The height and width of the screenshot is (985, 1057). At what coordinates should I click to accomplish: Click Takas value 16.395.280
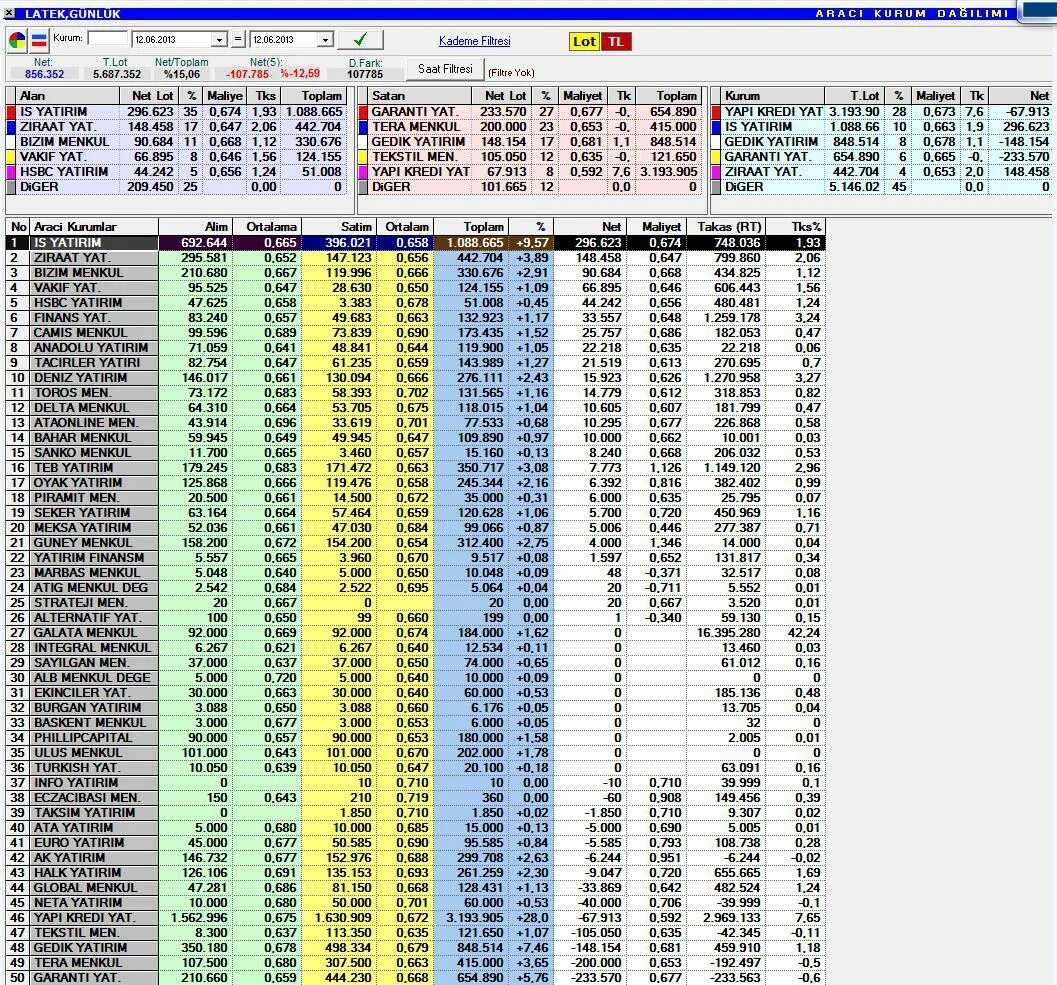click(729, 632)
